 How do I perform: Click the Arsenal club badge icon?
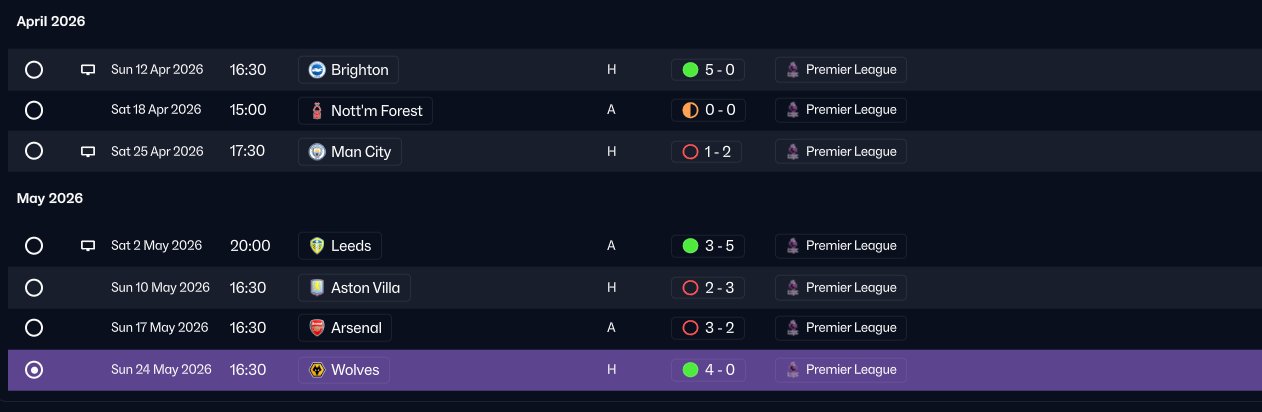317,328
